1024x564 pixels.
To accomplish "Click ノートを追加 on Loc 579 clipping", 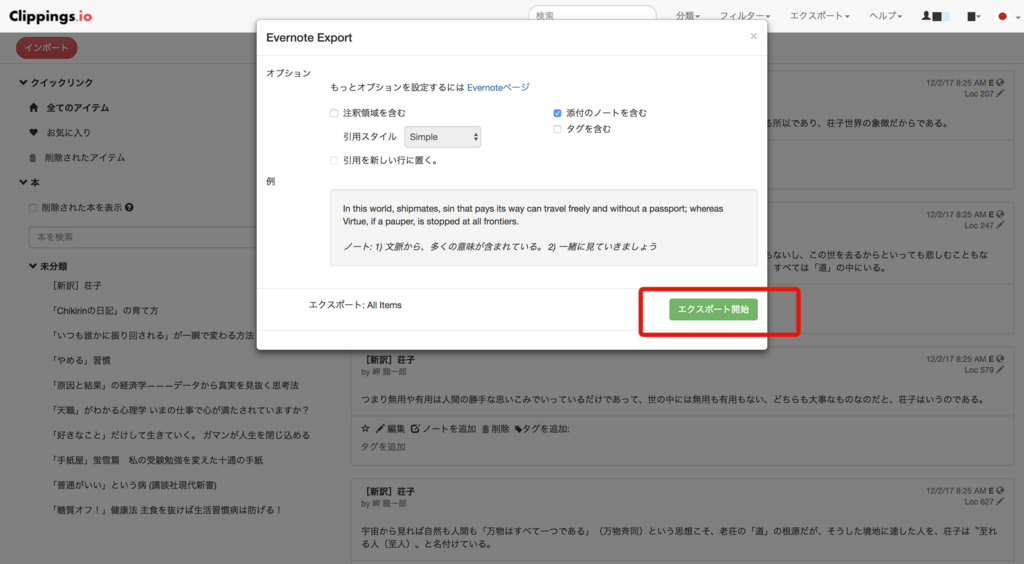I will 443,429.
